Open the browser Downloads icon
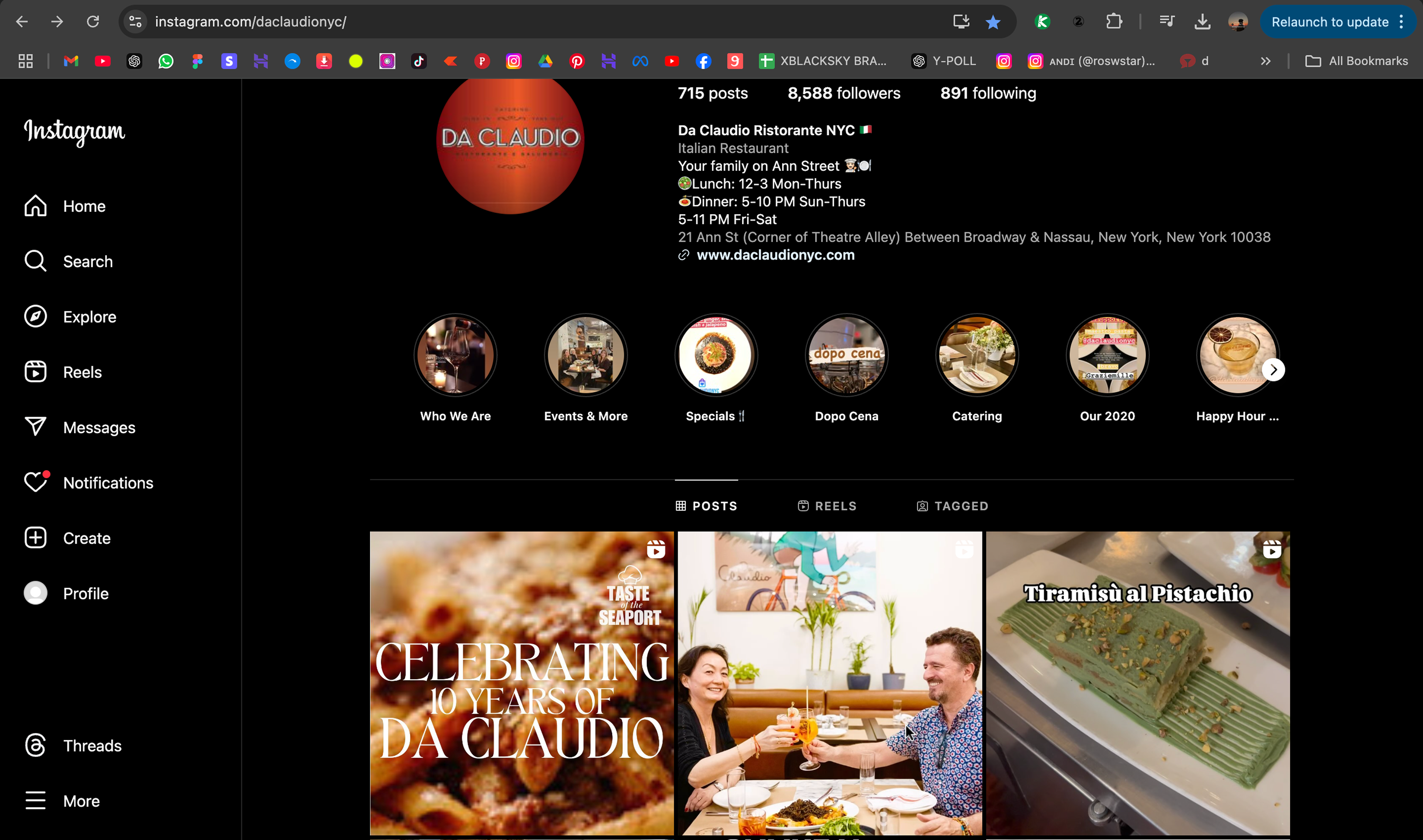 (1202, 21)
